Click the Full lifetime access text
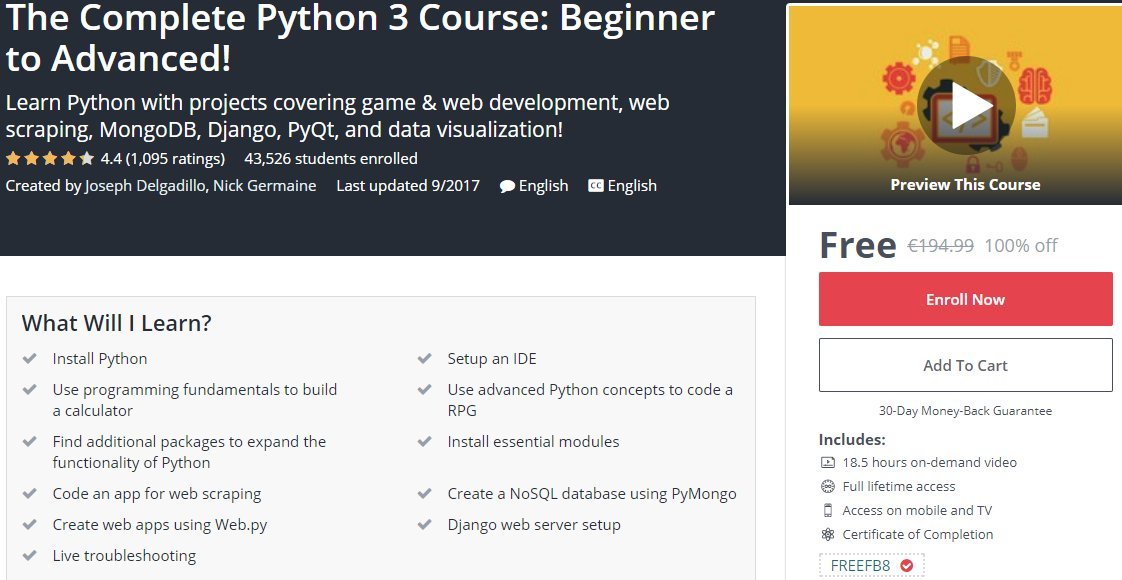The height and width of the screenshot is (580, 1122). pyautogui.click(x=899, y=486)
